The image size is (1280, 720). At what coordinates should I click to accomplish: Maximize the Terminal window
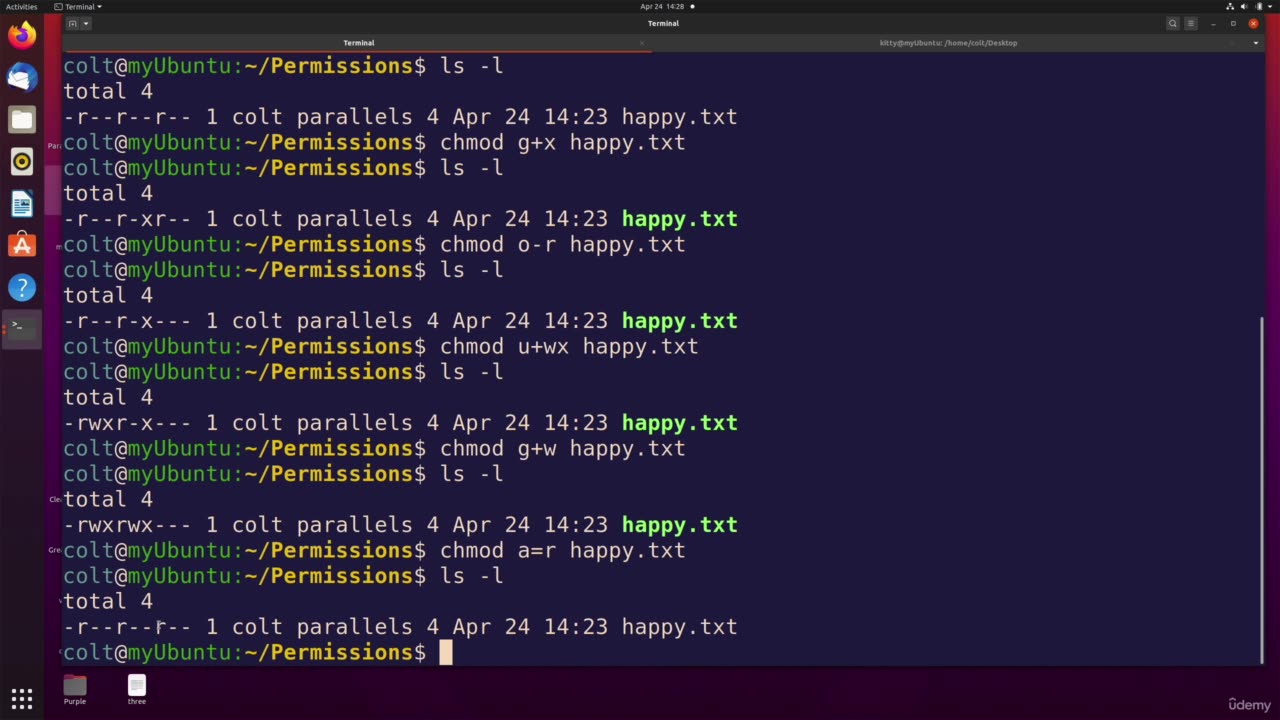1233,23
